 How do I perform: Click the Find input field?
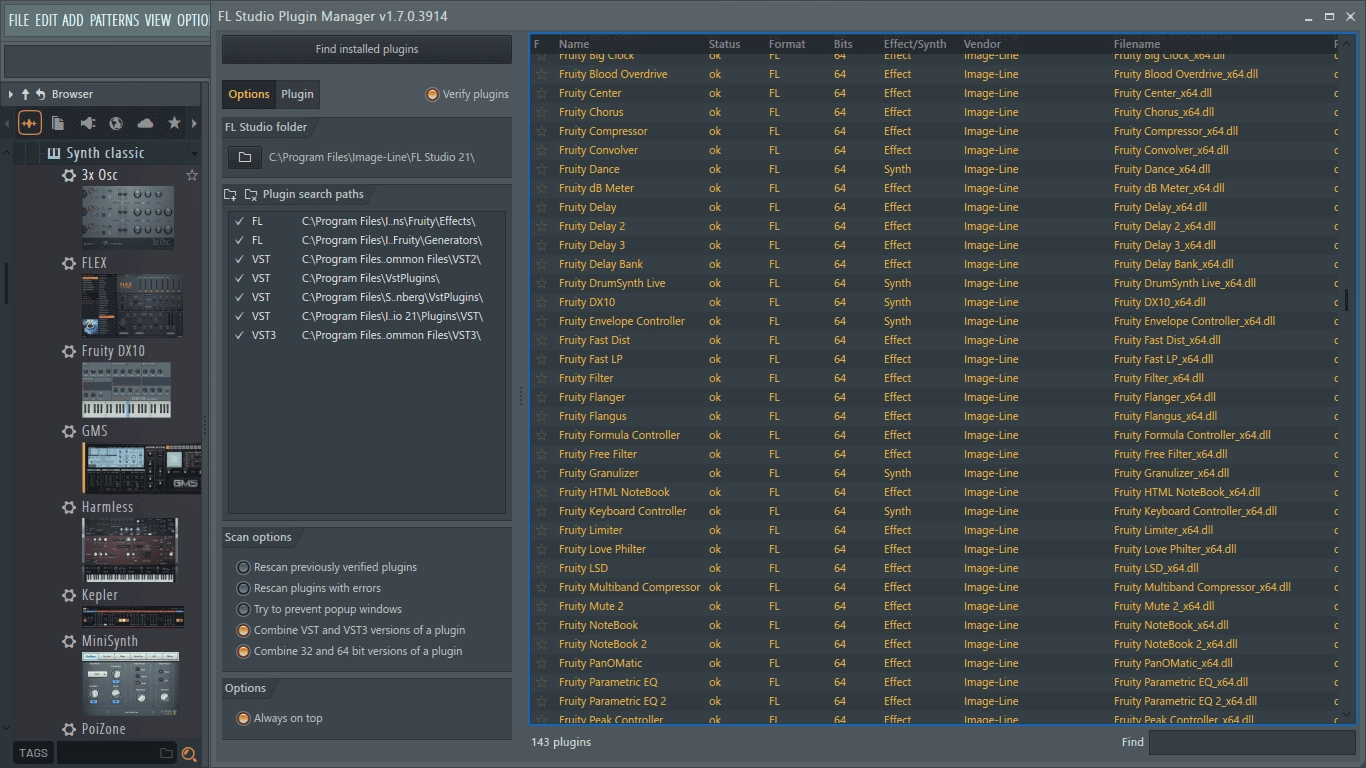(x=1251, y=742)
